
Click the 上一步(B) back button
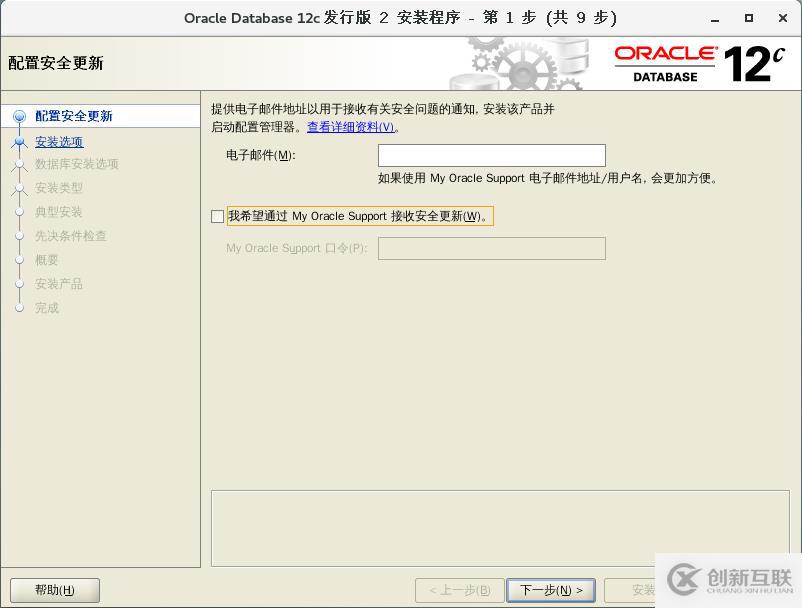click(460, 590)
